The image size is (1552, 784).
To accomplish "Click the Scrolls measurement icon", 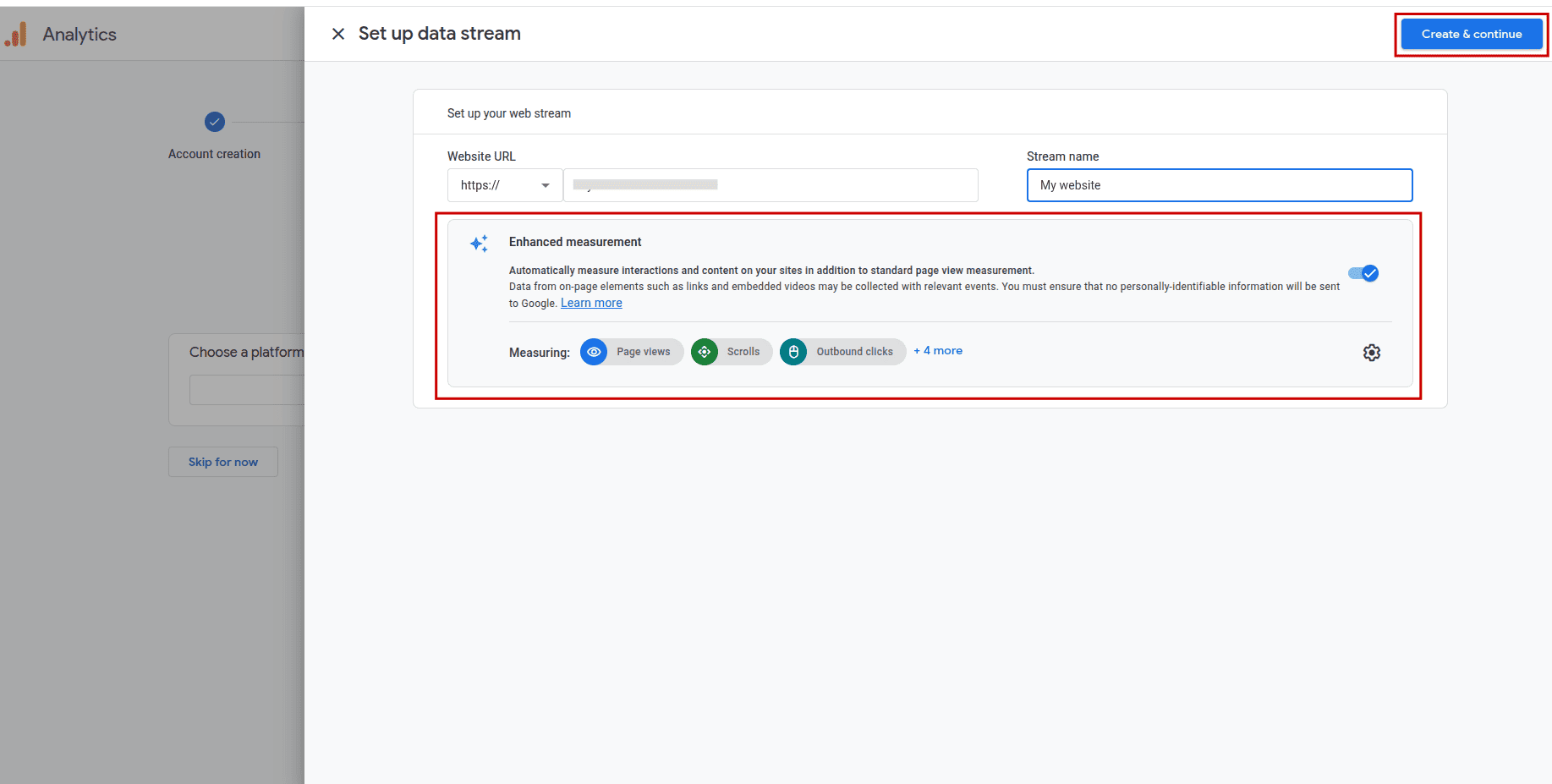I will pos(705,352).
